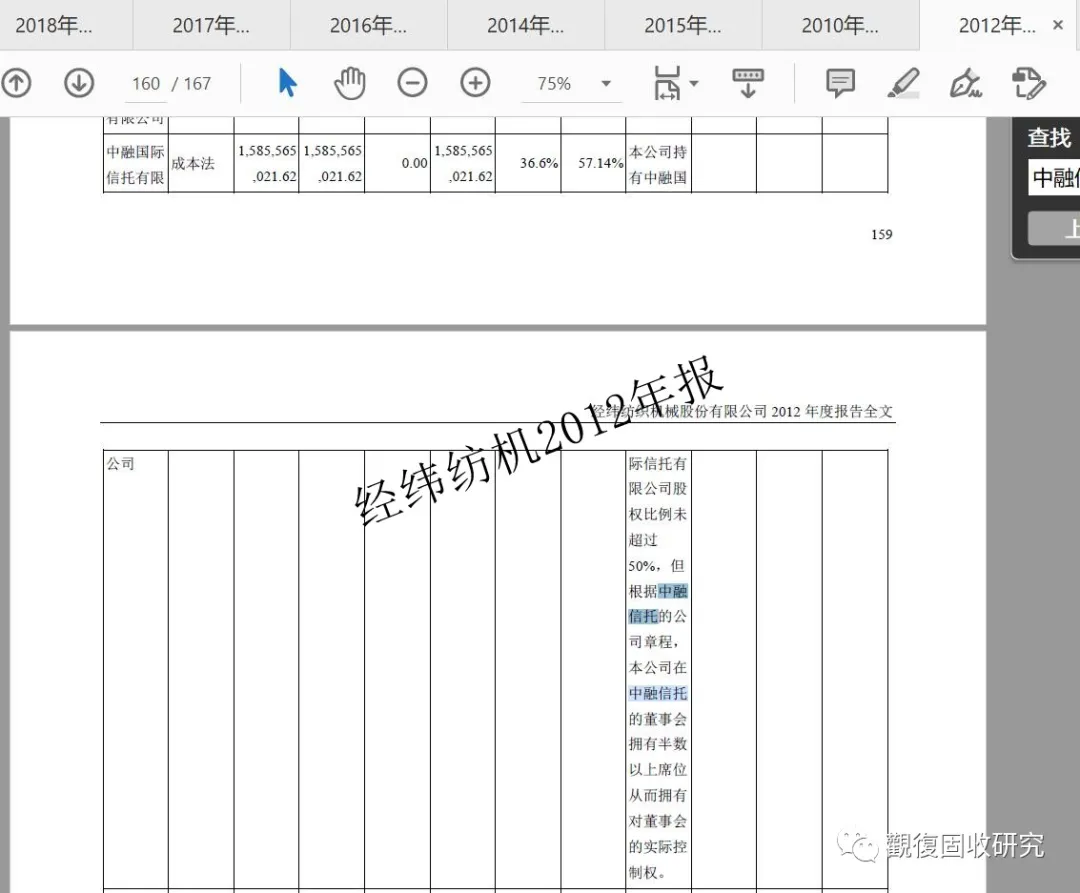Activate the hand pan tool
The height and width of the screenshot is (893, 1080).
pos(349,83)
